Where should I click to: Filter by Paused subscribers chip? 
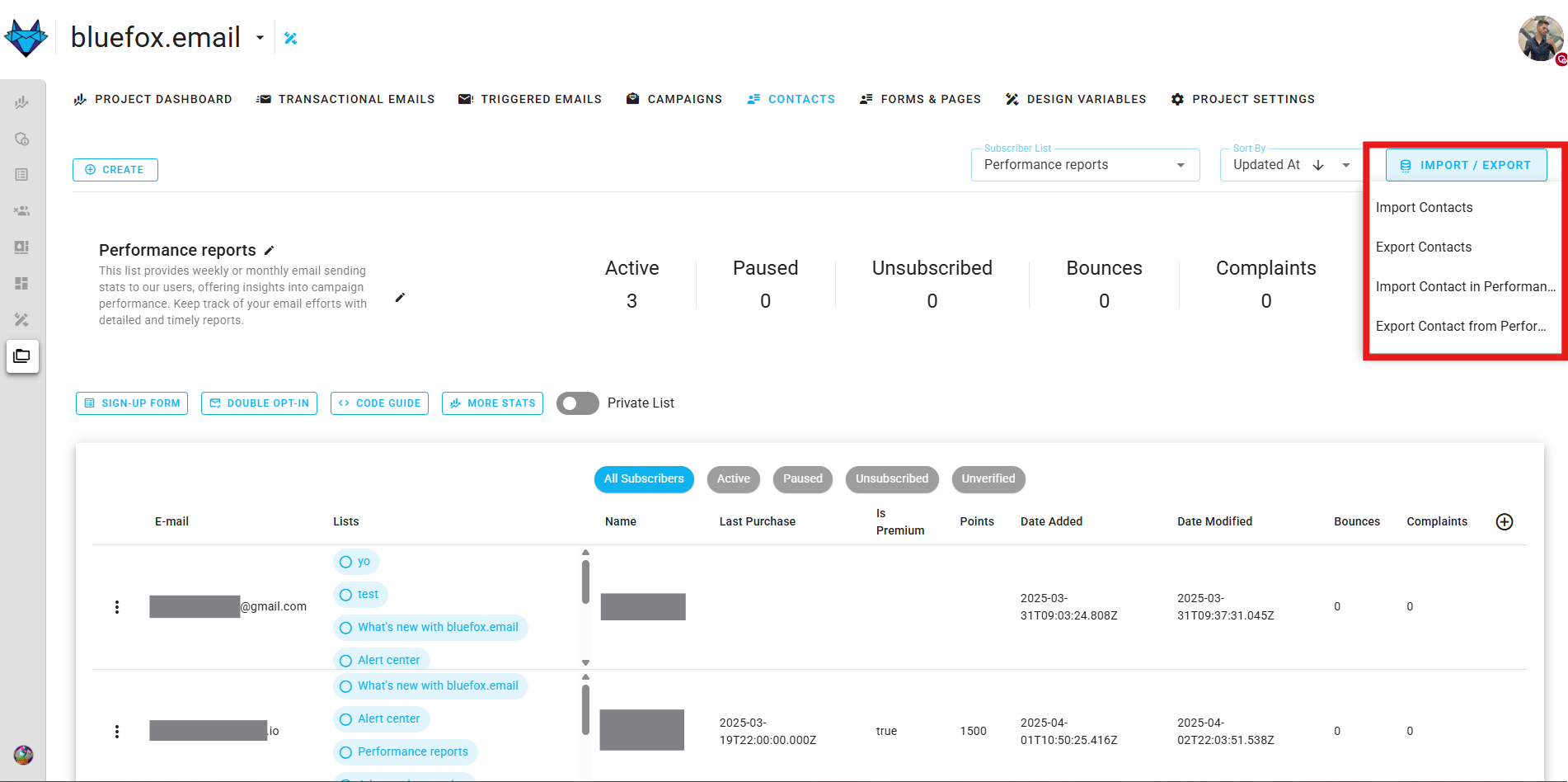803,479
